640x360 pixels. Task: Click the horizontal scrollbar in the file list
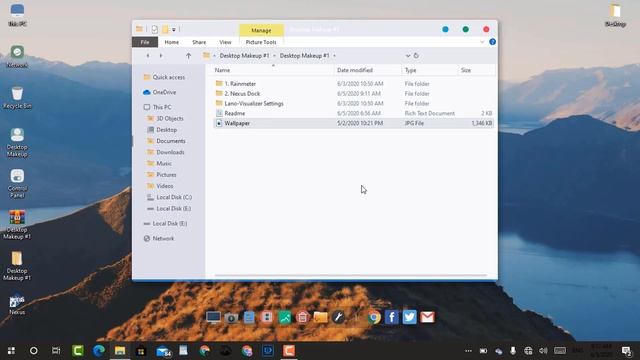click(x=350, y=276)
